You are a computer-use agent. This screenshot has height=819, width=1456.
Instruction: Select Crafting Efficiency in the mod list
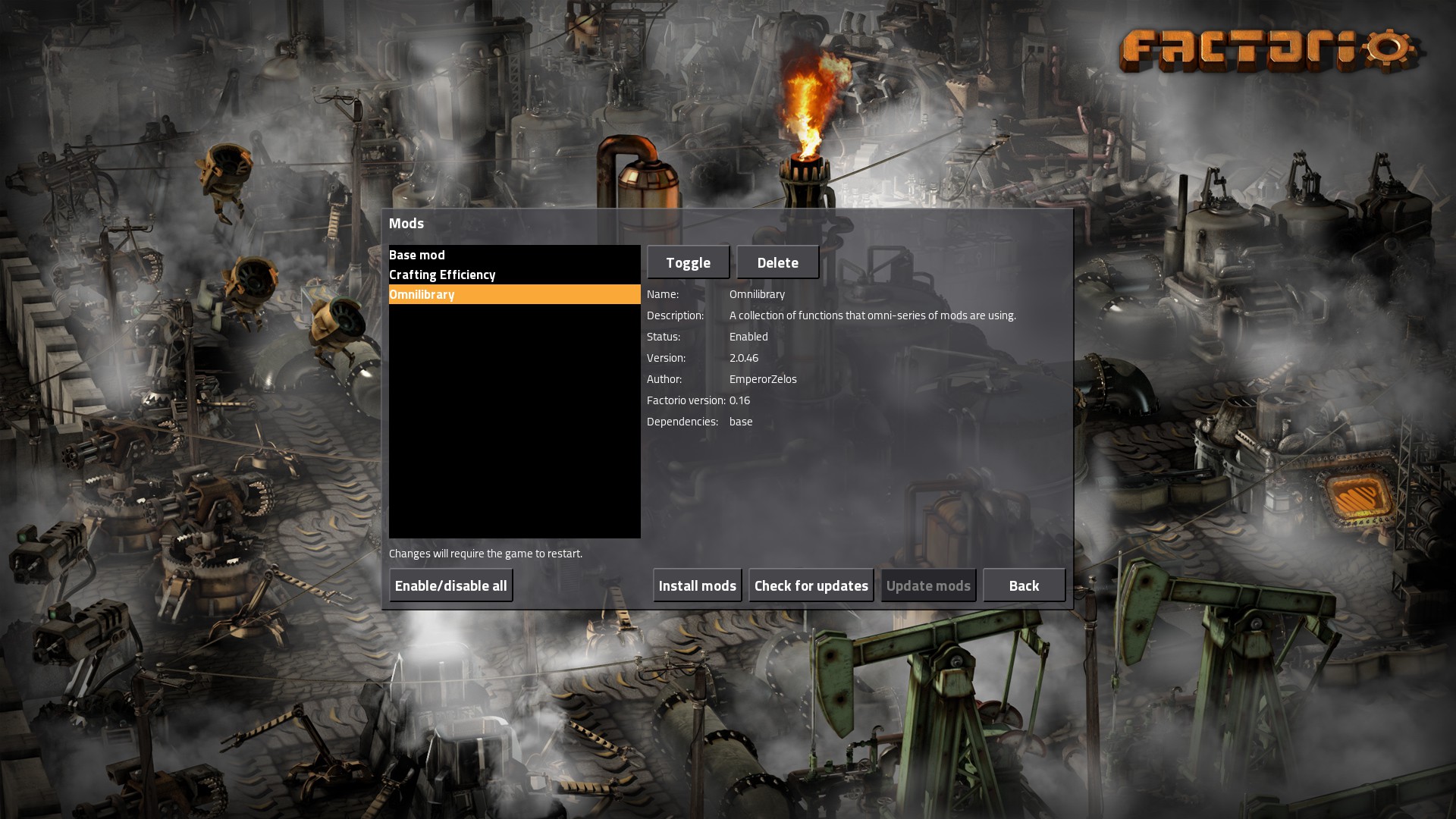click(x=442, y=275)
